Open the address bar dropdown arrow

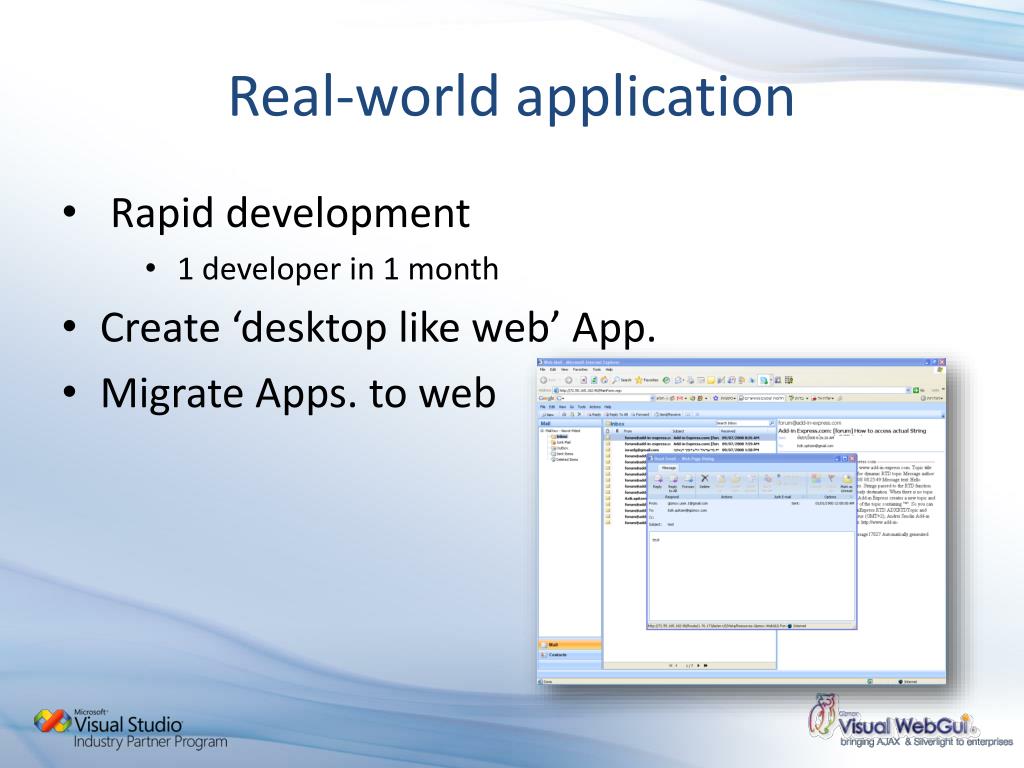tap(907, 391)
